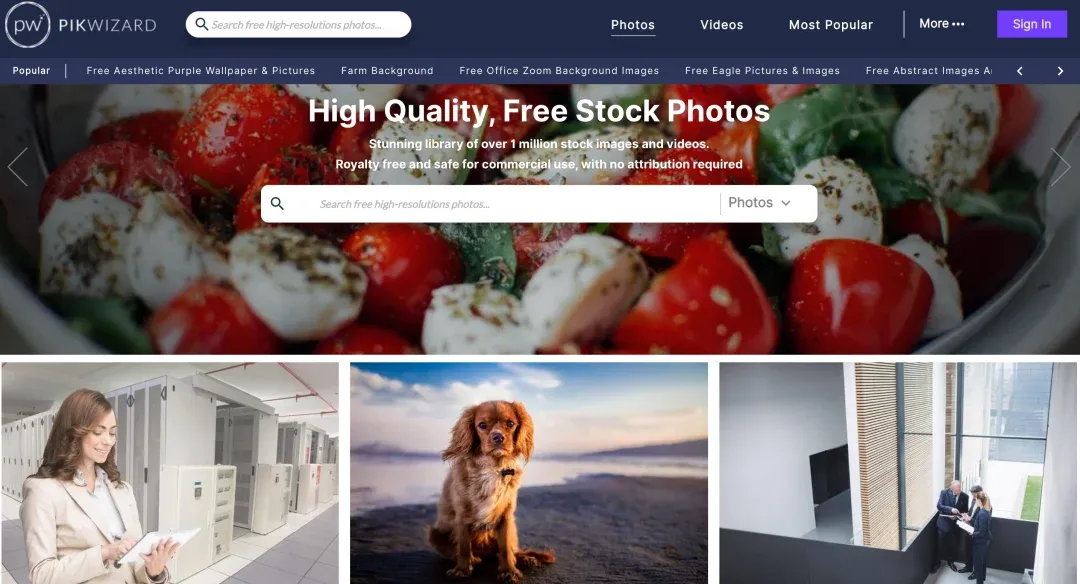Move popular tags left with chevron
1080x584 pixels.
(1020, 71)
